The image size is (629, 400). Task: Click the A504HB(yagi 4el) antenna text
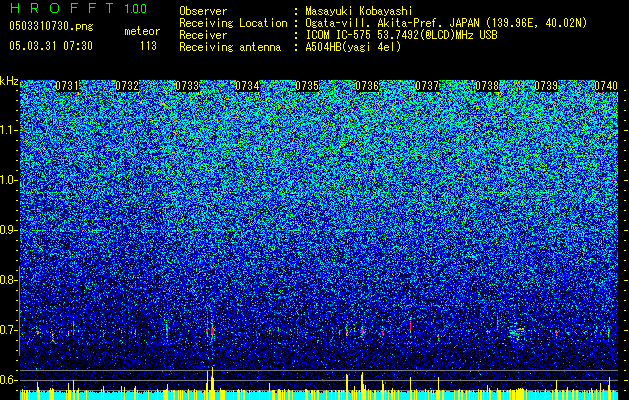pyautogui.click(x=353, y=47)
